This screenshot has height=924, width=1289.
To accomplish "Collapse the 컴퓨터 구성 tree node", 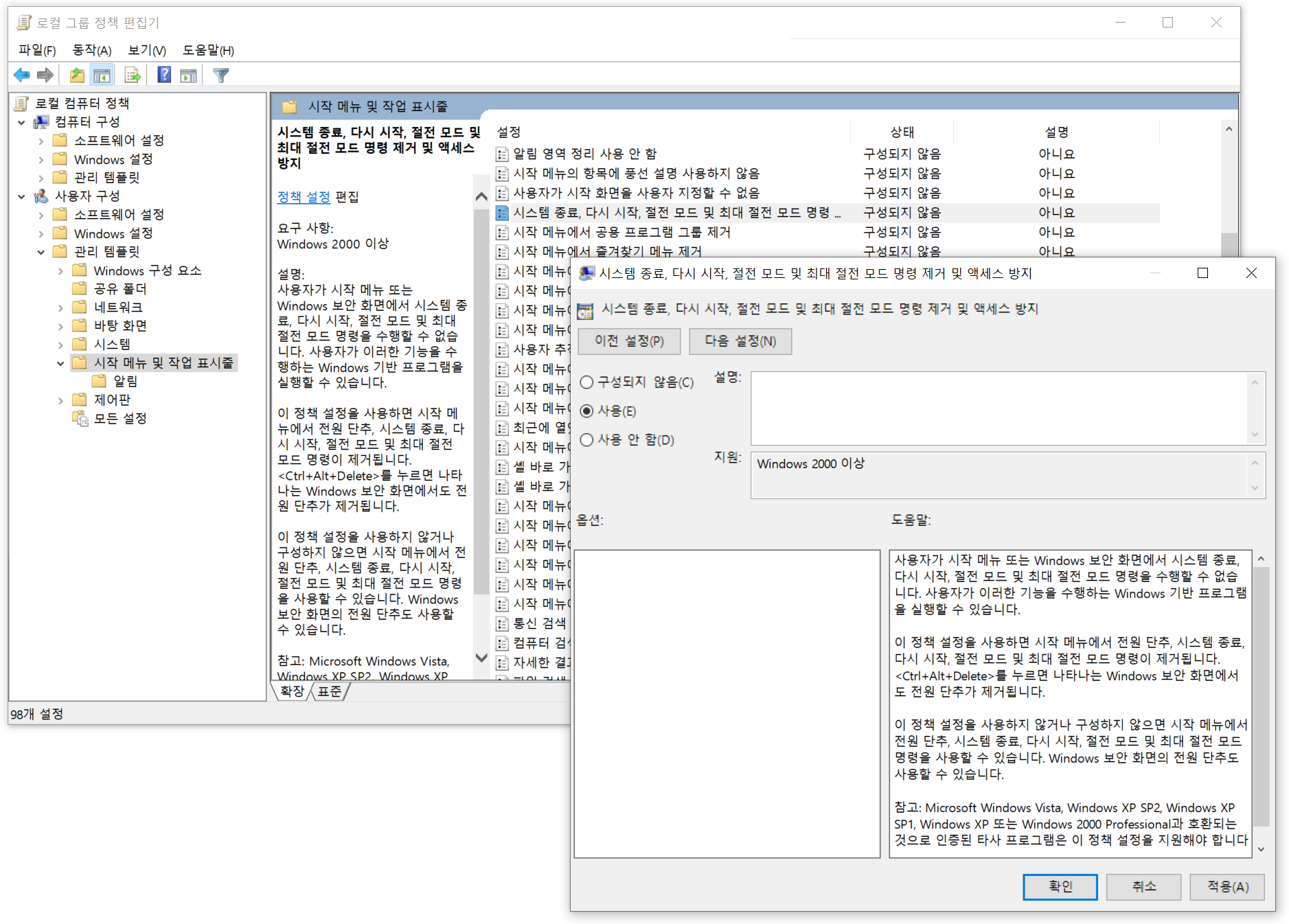I will coord(21,122).
